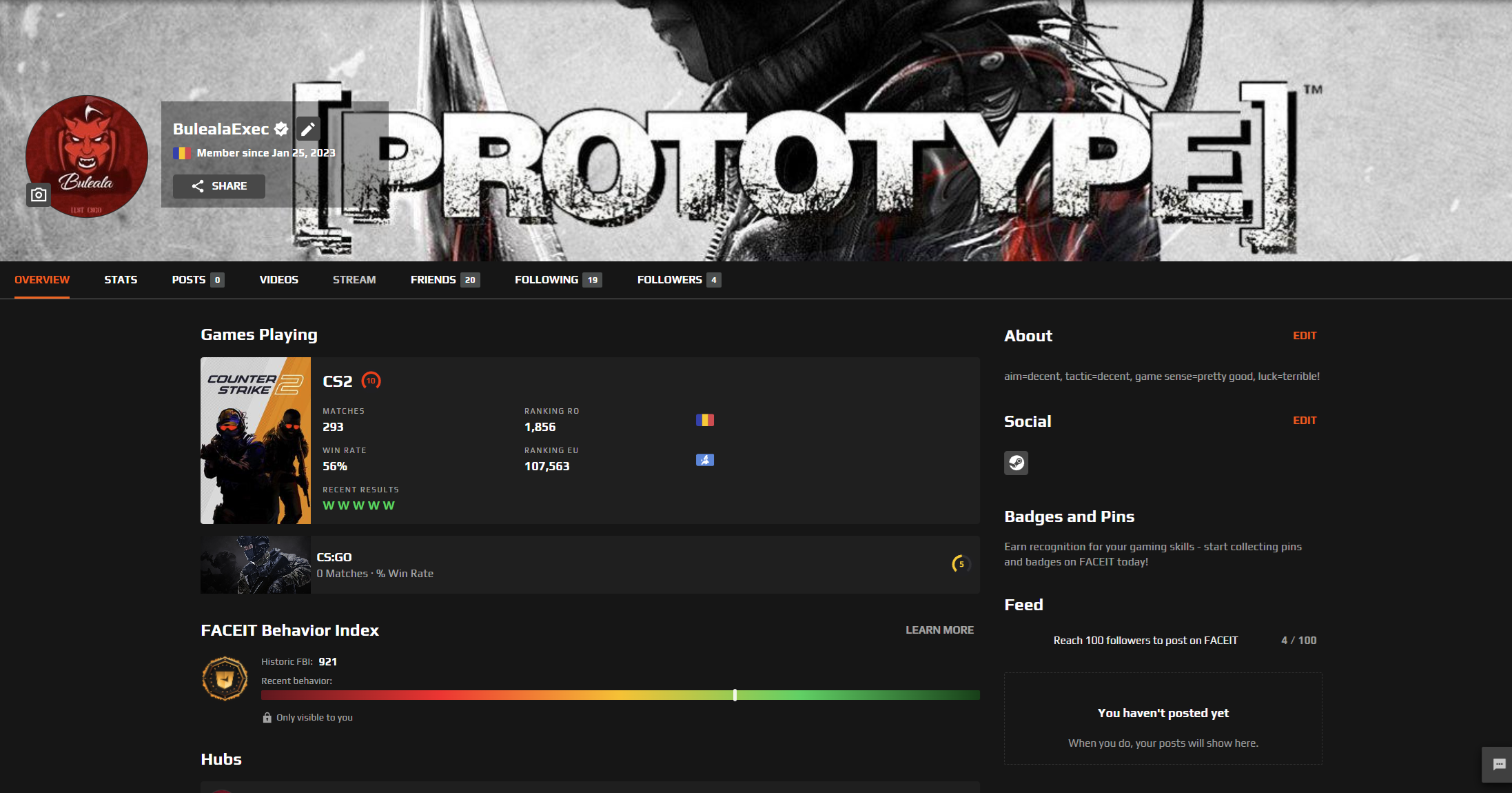Click the CS2 level 10 skill badge
The height and width of the screenshot is (793, 1512).
point(371,381)
